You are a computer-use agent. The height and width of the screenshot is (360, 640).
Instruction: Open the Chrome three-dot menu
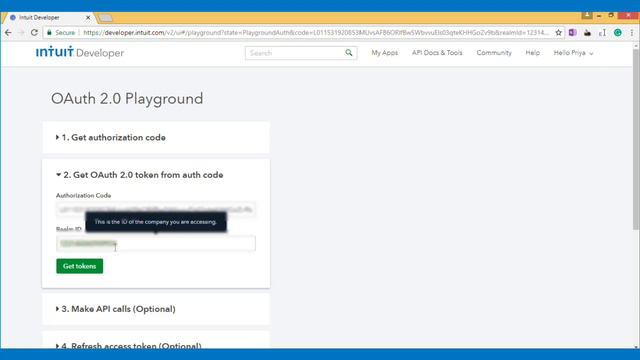pos(632,33)
